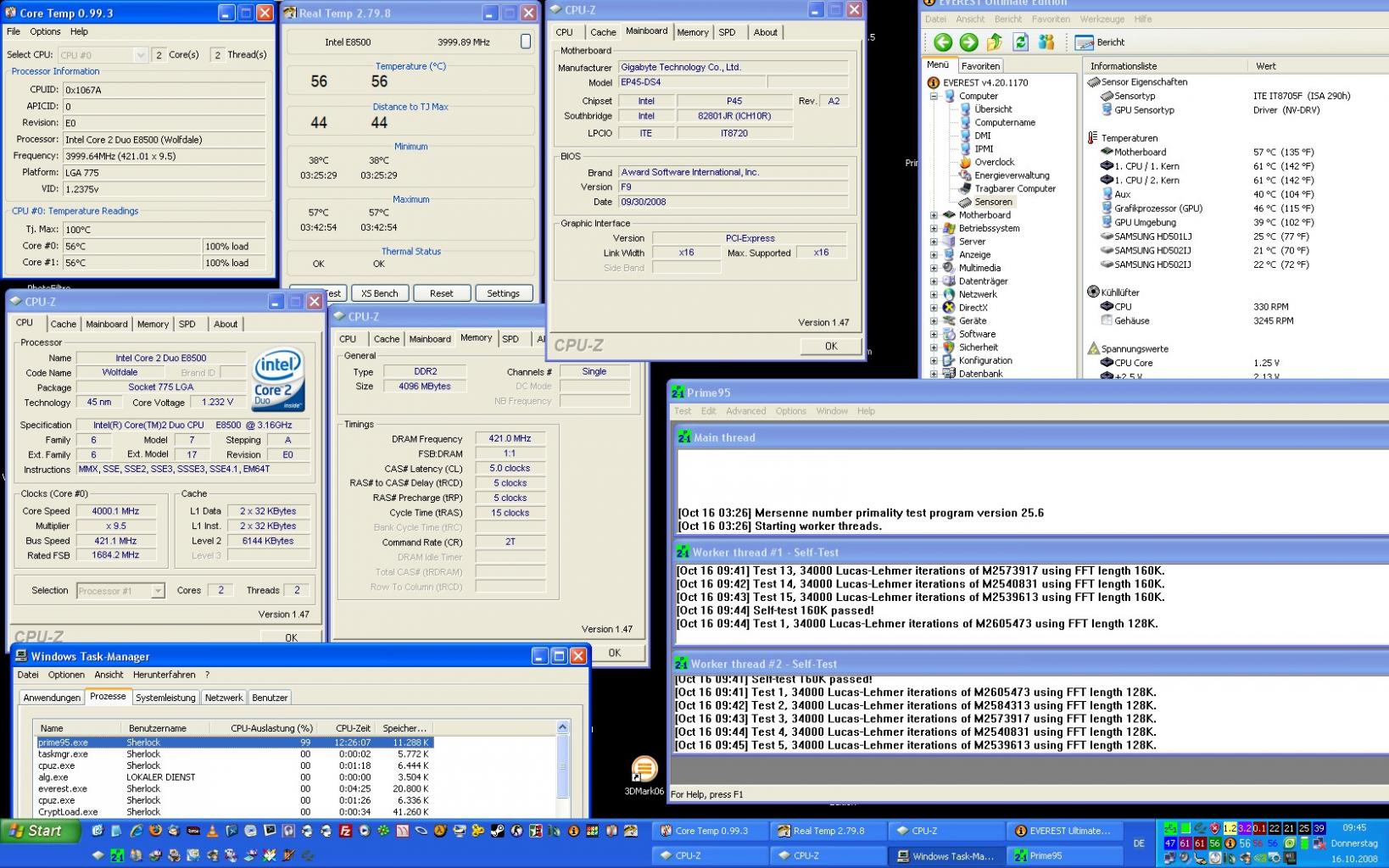1389x868 pixels.
Task: Expand the Multimedia node in EVEREST
Action: click(934, 268)
